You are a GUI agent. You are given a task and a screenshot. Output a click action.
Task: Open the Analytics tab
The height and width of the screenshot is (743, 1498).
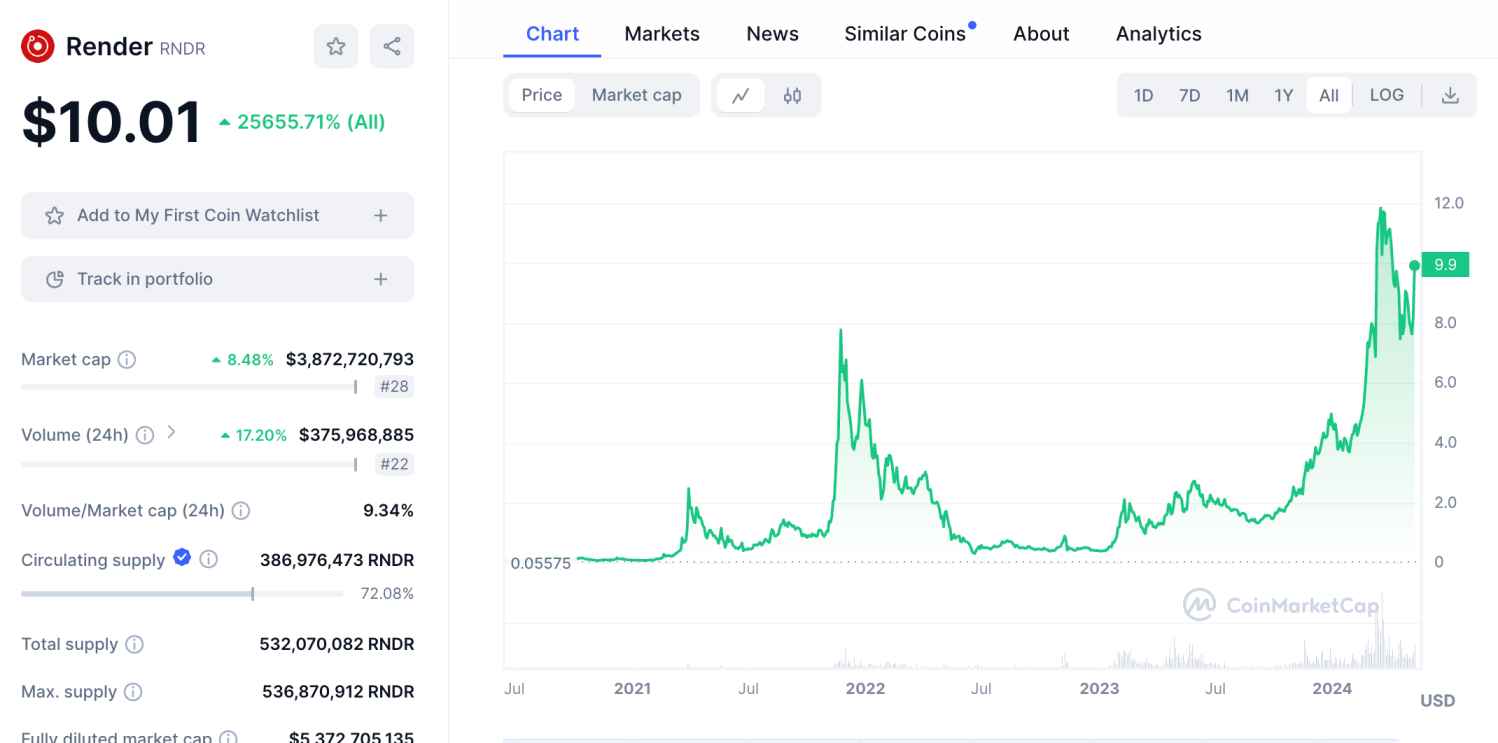[x=1159, y=33]
